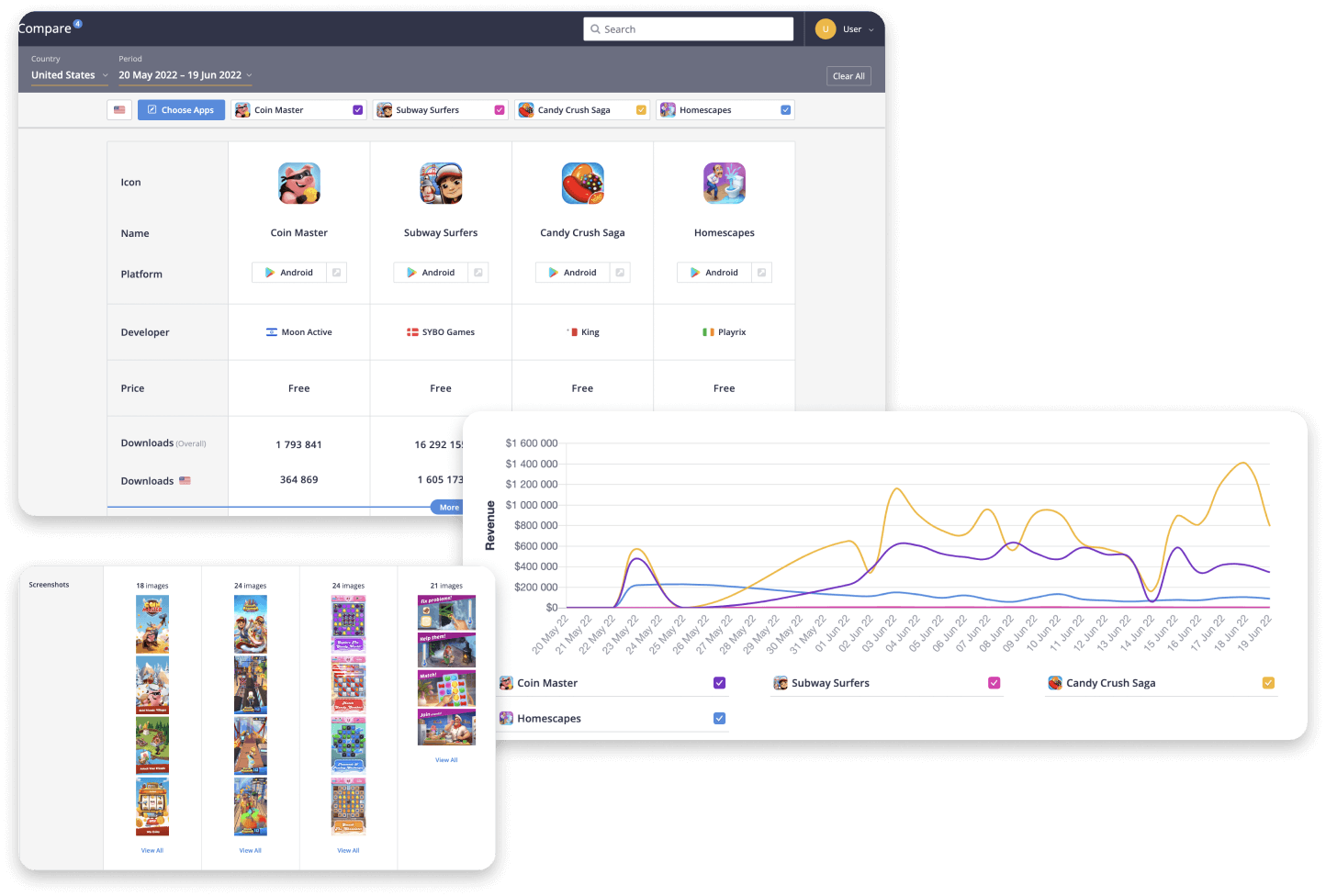This screenshot has height=896, width=1326.
Task: Click Israel flag next to Moon Active
Action: point(272,332)
